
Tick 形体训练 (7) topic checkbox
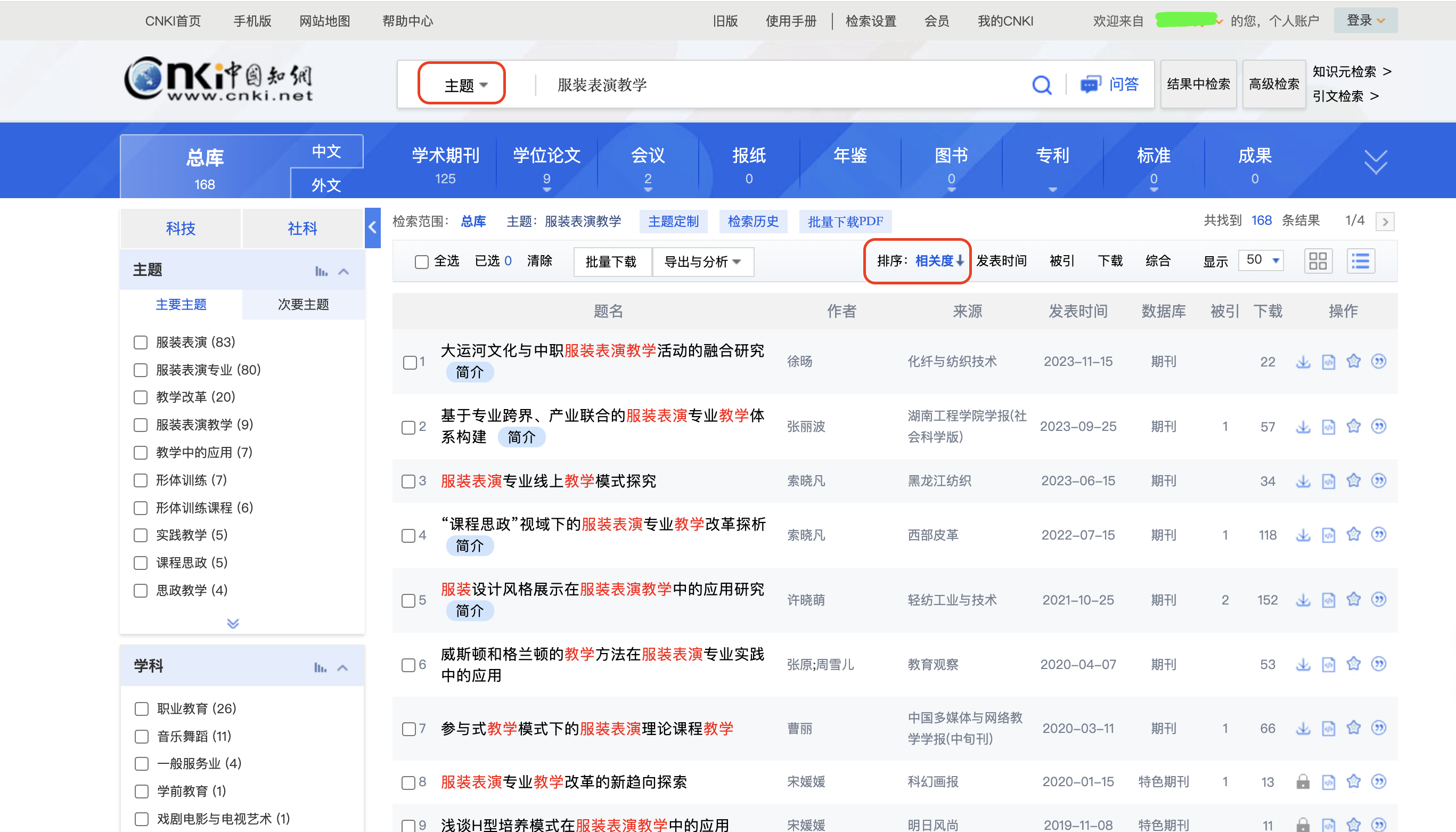pyautogui.click(x=141, y=480)
